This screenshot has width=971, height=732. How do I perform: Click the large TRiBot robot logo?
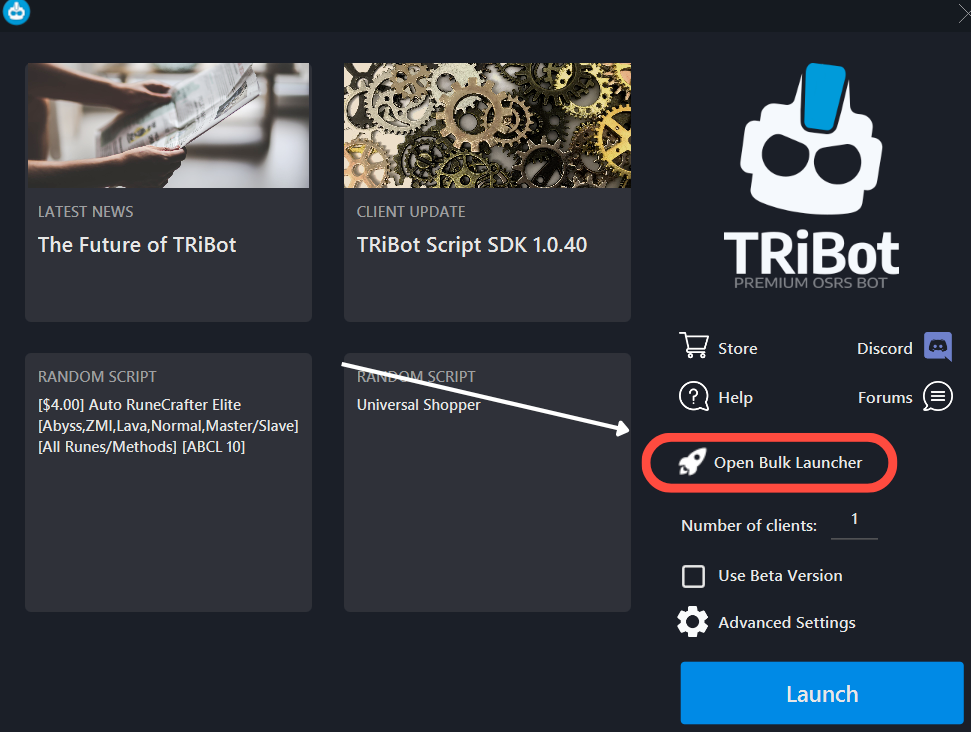click(811, 173)
